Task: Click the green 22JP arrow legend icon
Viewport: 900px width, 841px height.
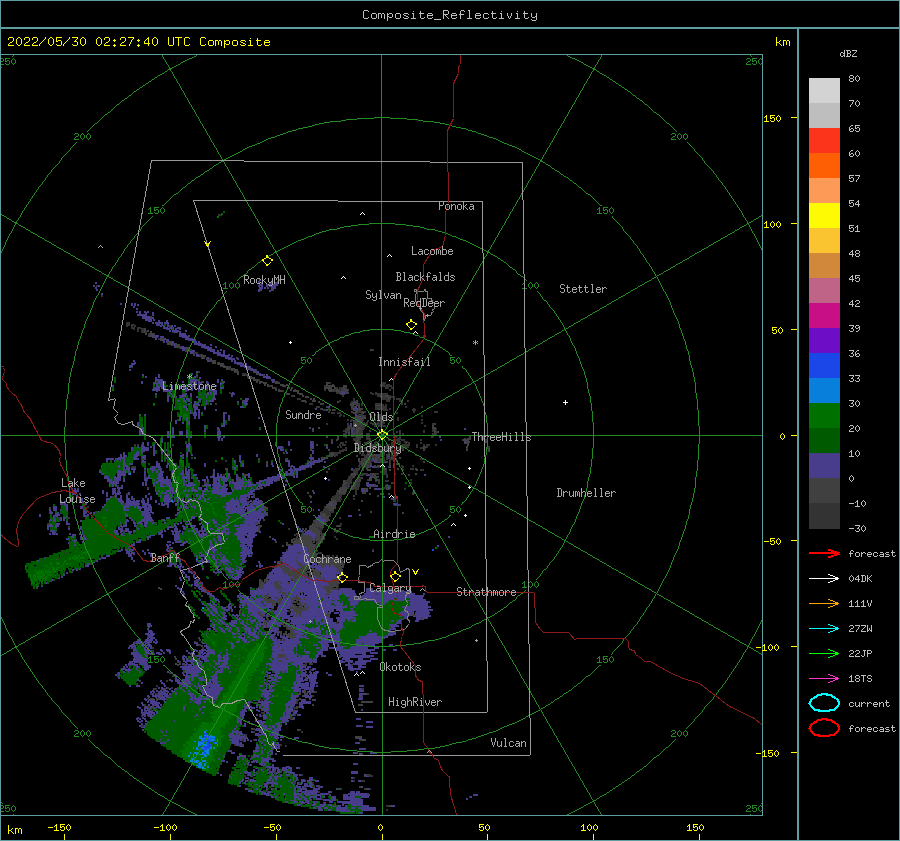Action: pyautogui.click(x=824, y=653)
